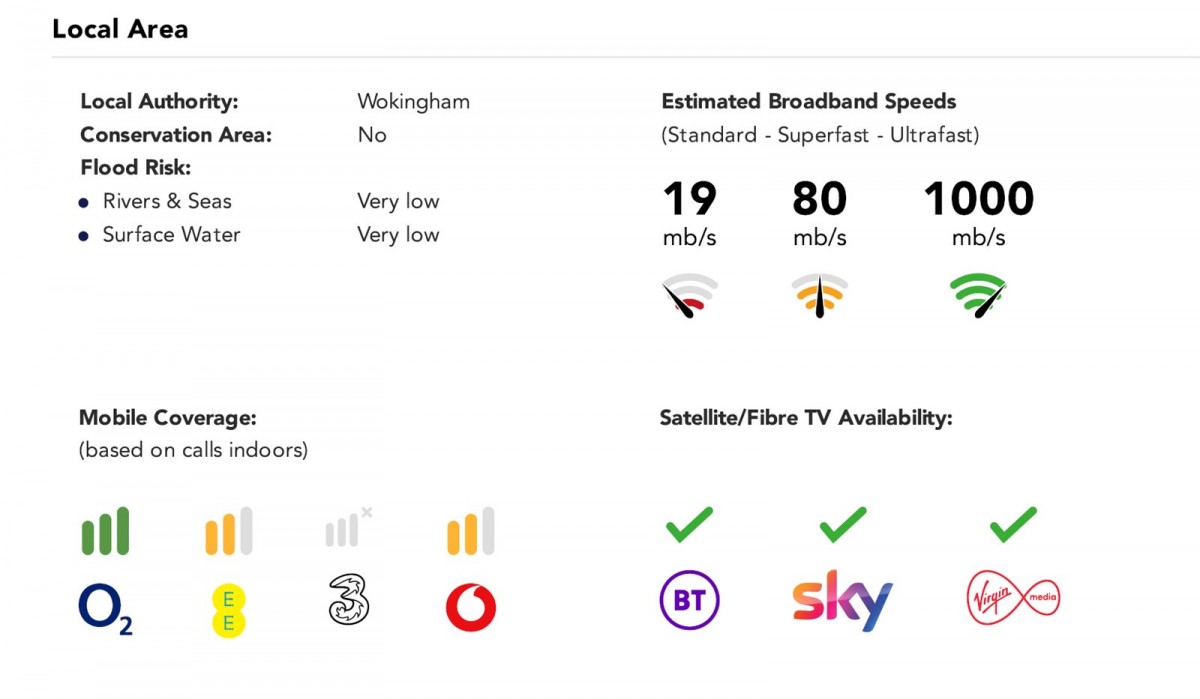
Task: Click the Surface Water flood risk item
Action: pos(171,235)
